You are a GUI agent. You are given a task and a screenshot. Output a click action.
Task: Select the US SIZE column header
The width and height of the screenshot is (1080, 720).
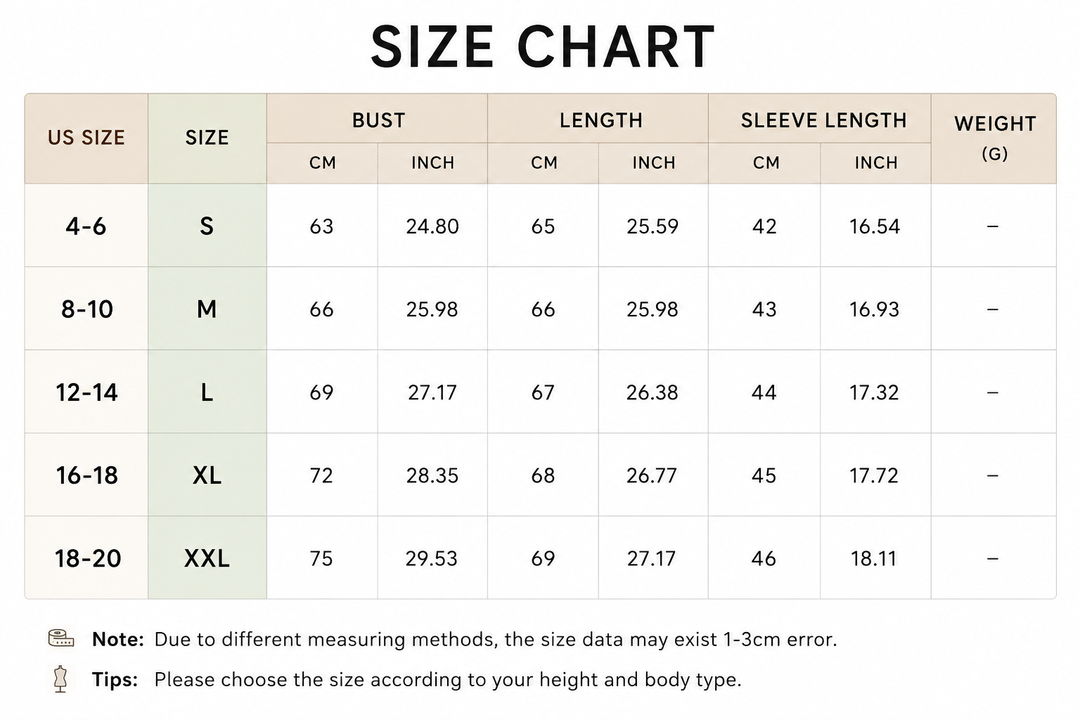pyautogui.click(x=86, y=138)
